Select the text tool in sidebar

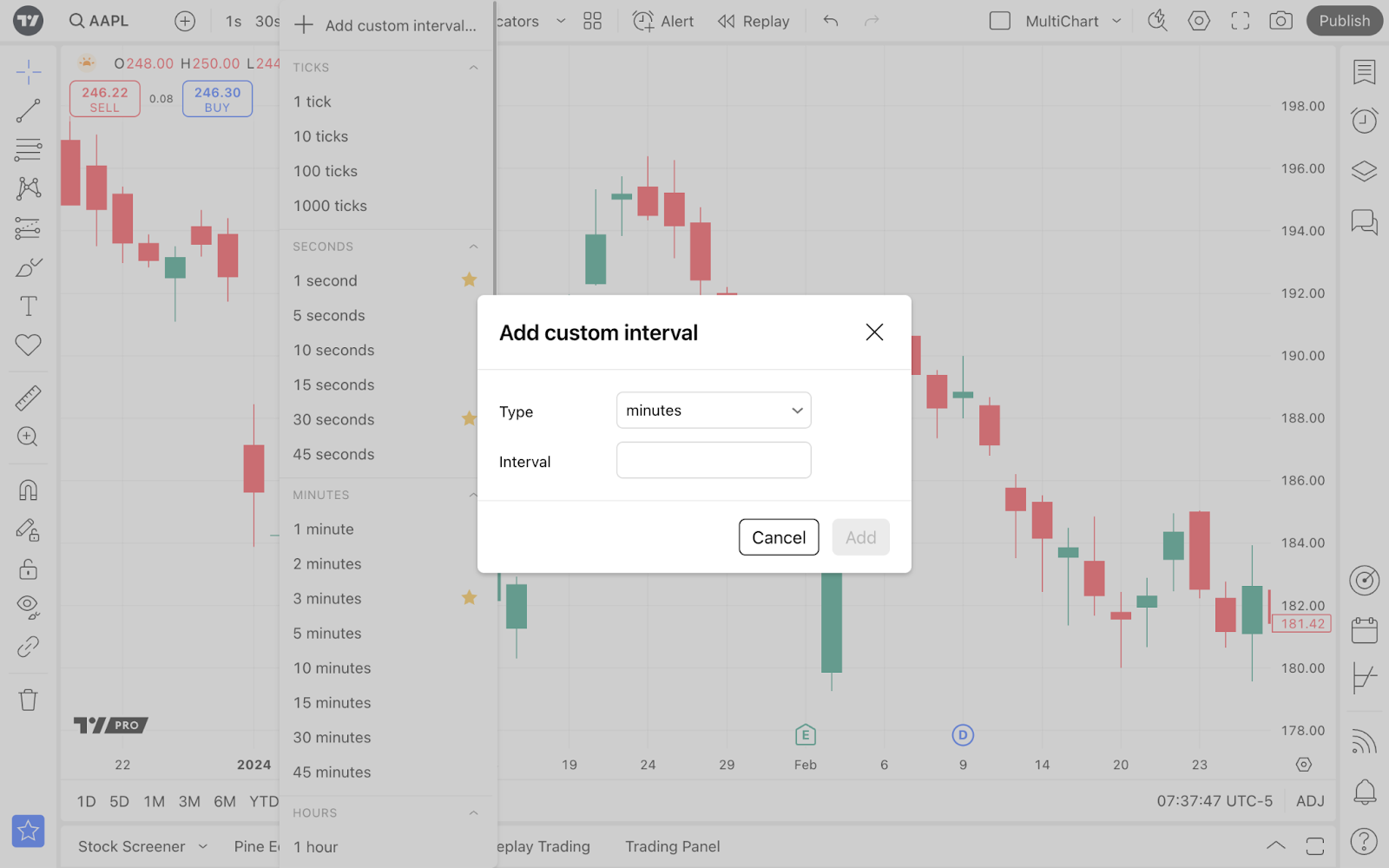click(28, 306)
